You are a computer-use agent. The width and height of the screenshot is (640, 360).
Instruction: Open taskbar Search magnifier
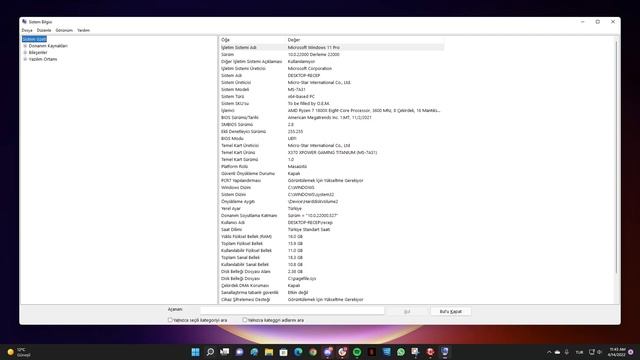(x=210, y=352)
